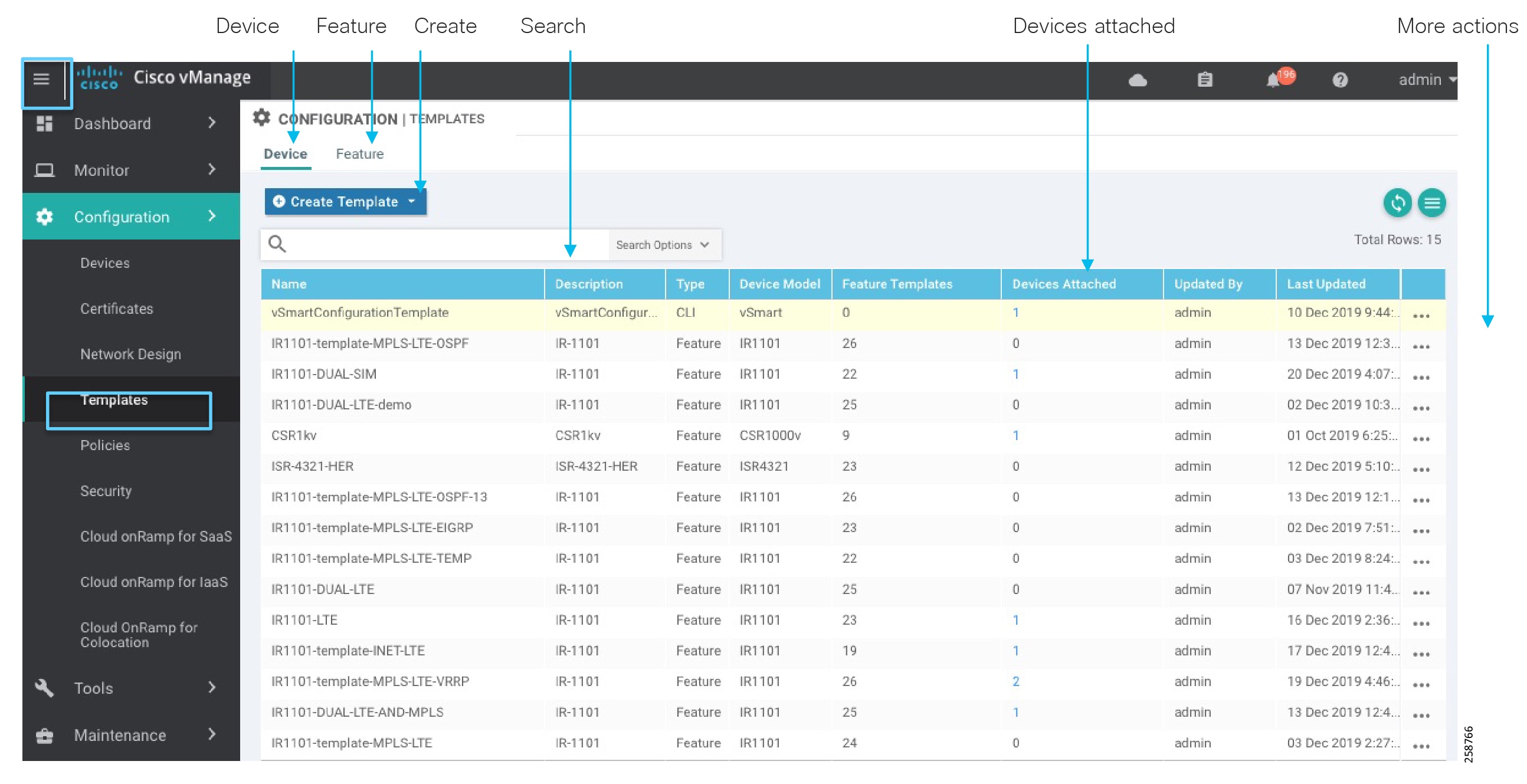Select the ISR-4321-HER template name
Viewport: 1527px width, 784px height.
click(x=312, y=467)
